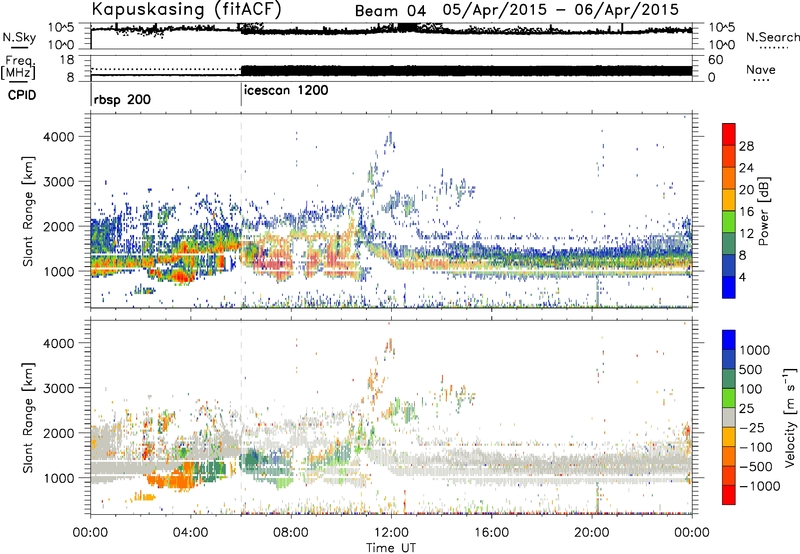Click the '4000' tick label on the power panel
Screen dimensions: 800x554
click(58, 137)
